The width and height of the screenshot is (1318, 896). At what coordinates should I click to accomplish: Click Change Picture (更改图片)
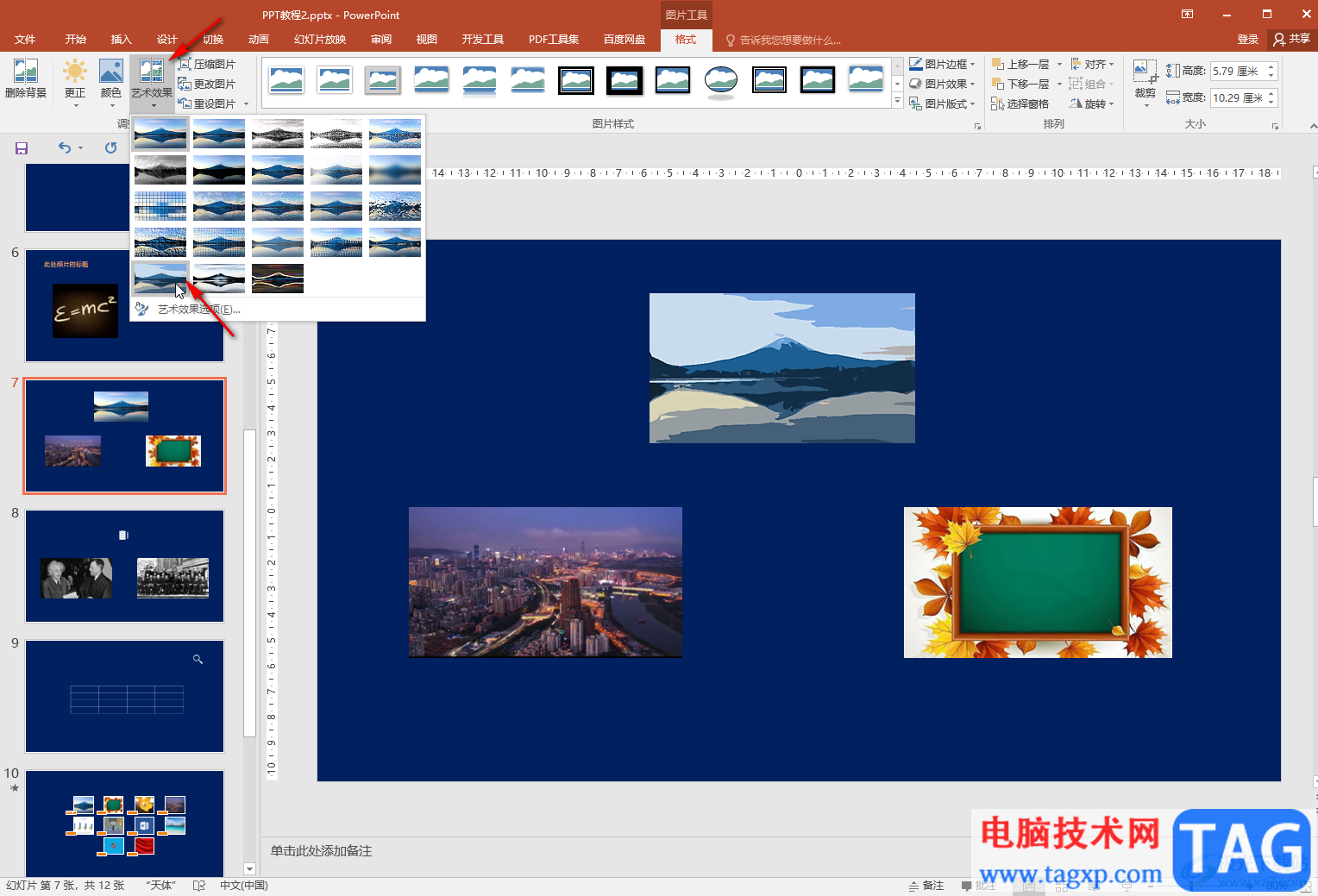[207, 85]
